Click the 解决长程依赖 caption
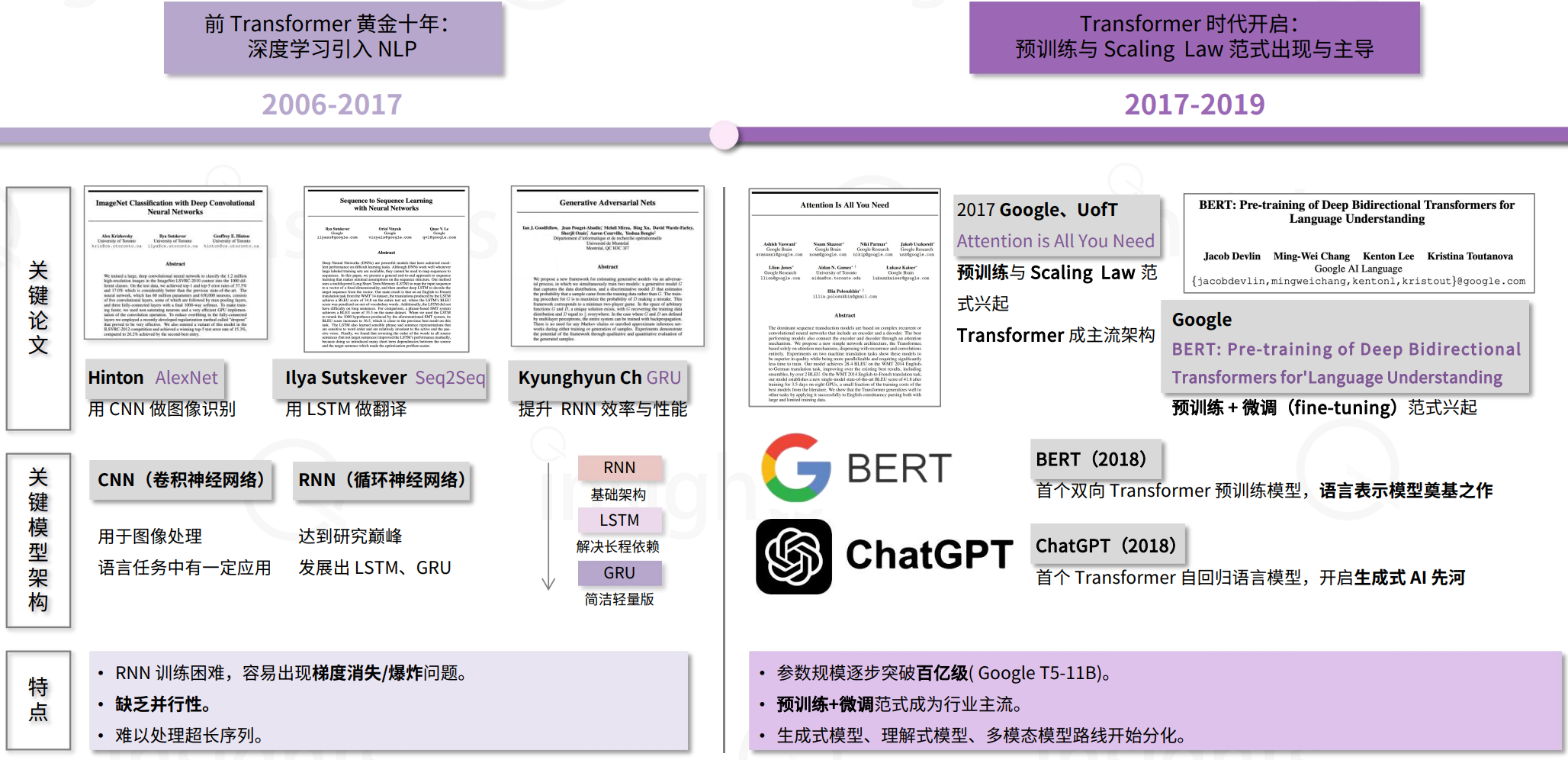 coord(618,546)
